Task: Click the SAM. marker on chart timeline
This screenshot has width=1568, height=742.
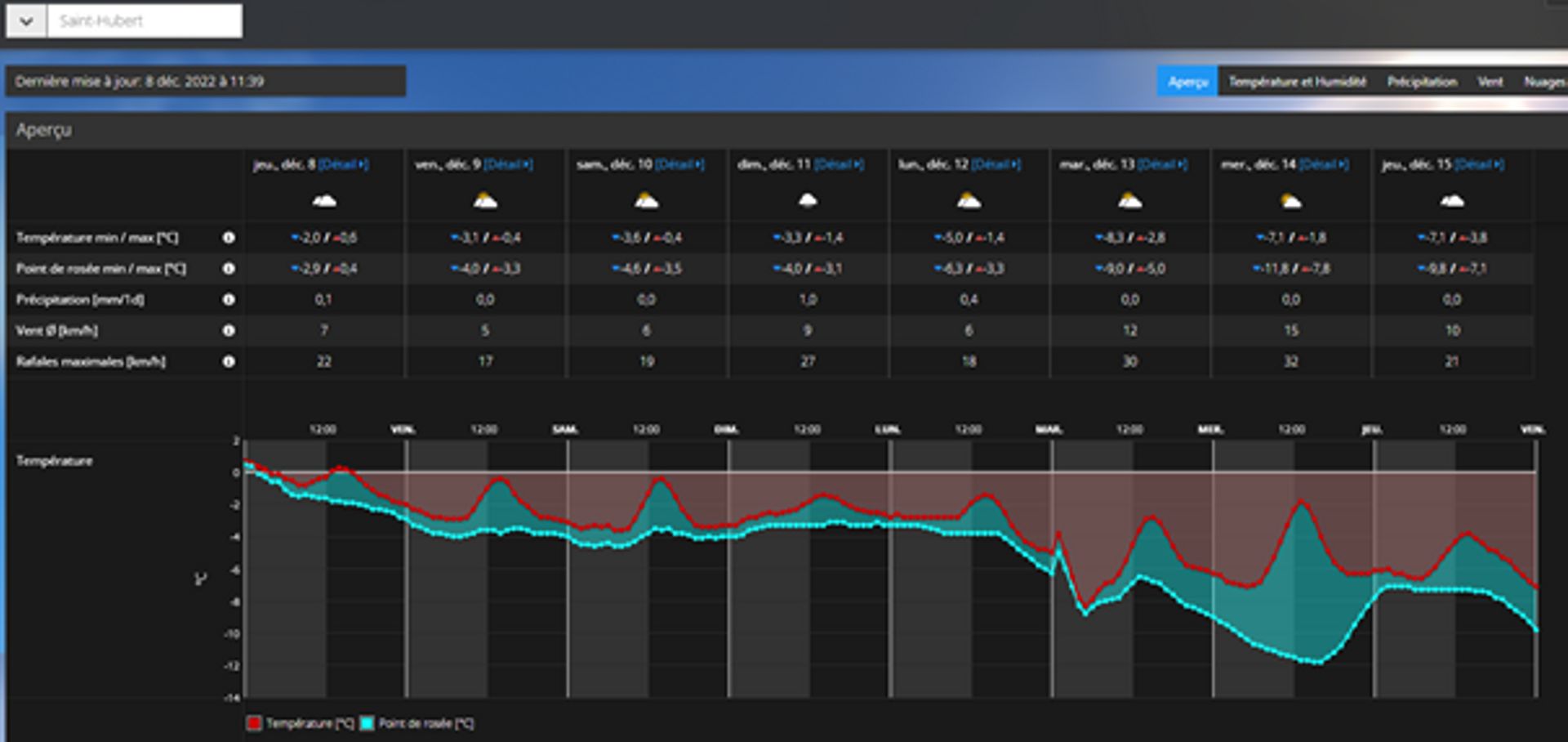Action: coord(565,429)
